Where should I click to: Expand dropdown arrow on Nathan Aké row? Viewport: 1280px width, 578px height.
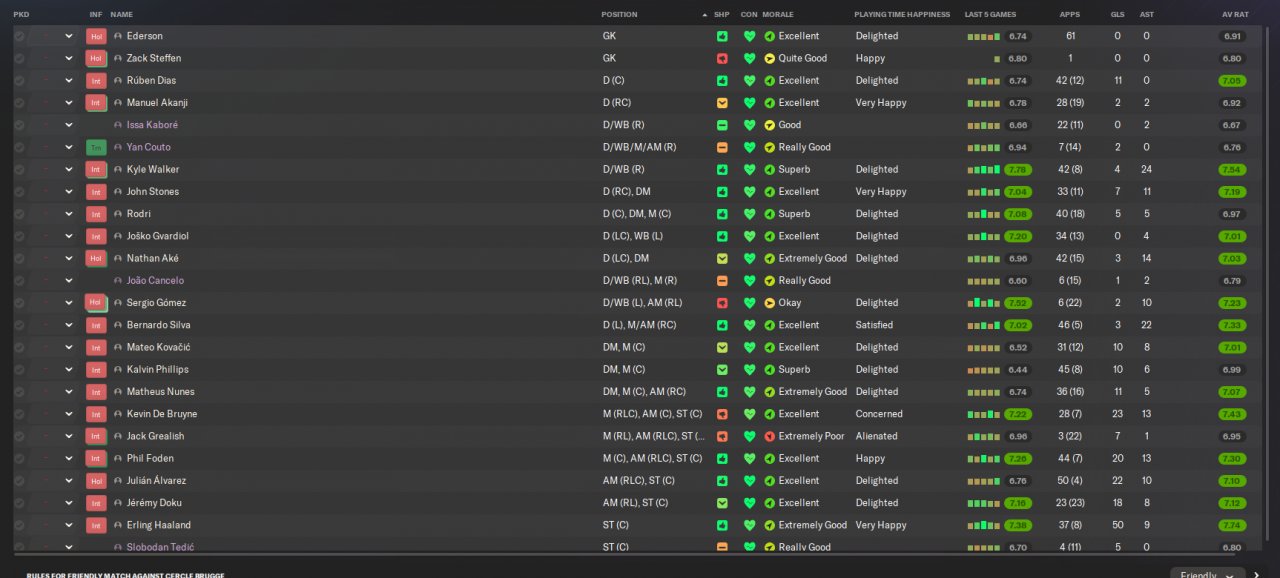pos(69,258)
